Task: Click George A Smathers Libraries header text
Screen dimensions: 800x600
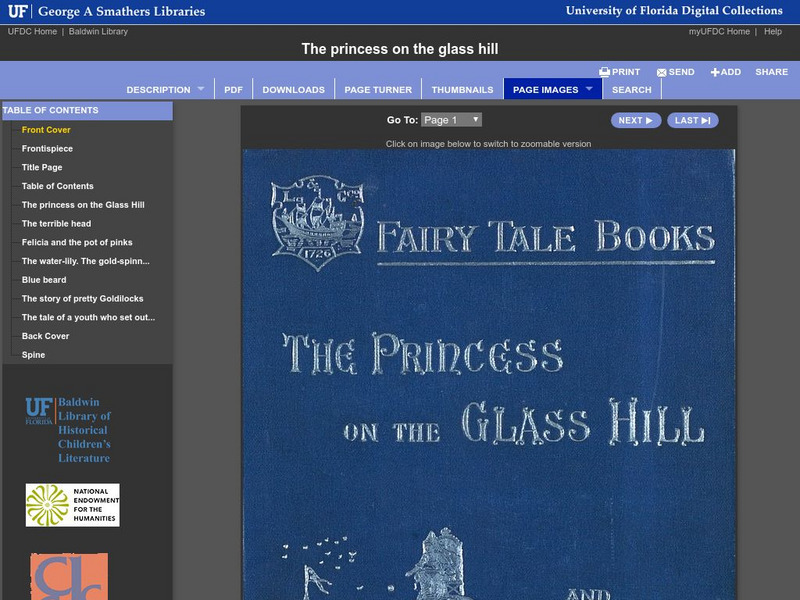Action: (x=121, y=11)
